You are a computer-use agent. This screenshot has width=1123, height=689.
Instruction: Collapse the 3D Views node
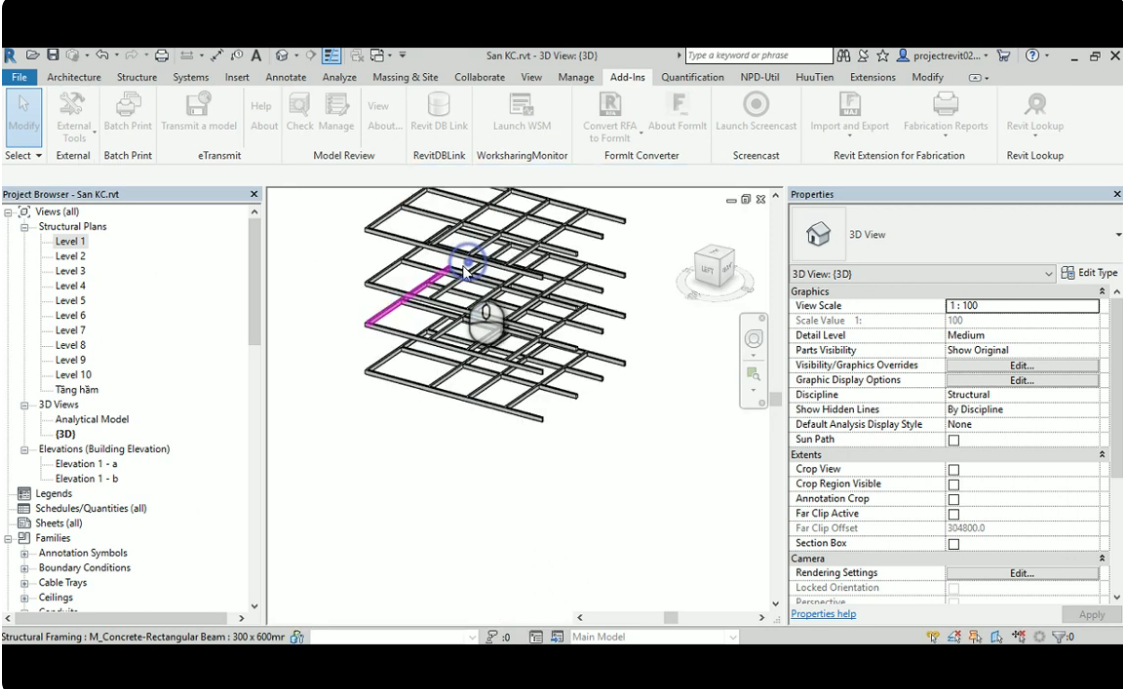point(24,405)
